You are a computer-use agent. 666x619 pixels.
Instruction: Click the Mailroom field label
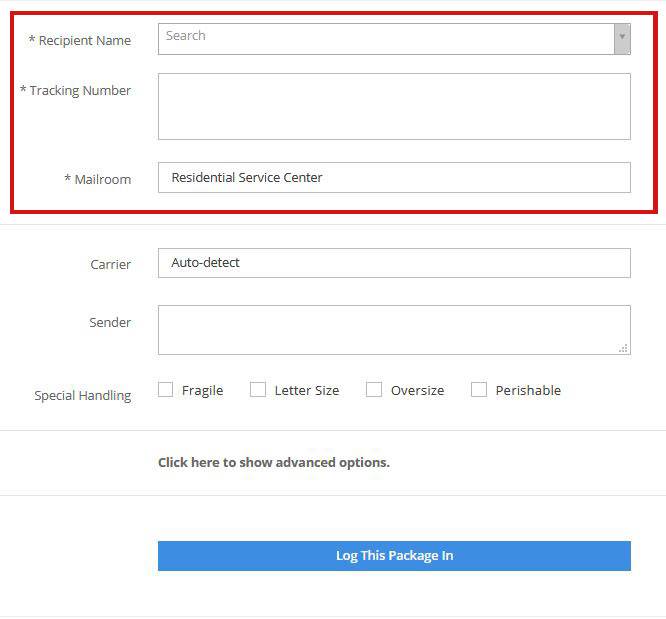[98, 179]
